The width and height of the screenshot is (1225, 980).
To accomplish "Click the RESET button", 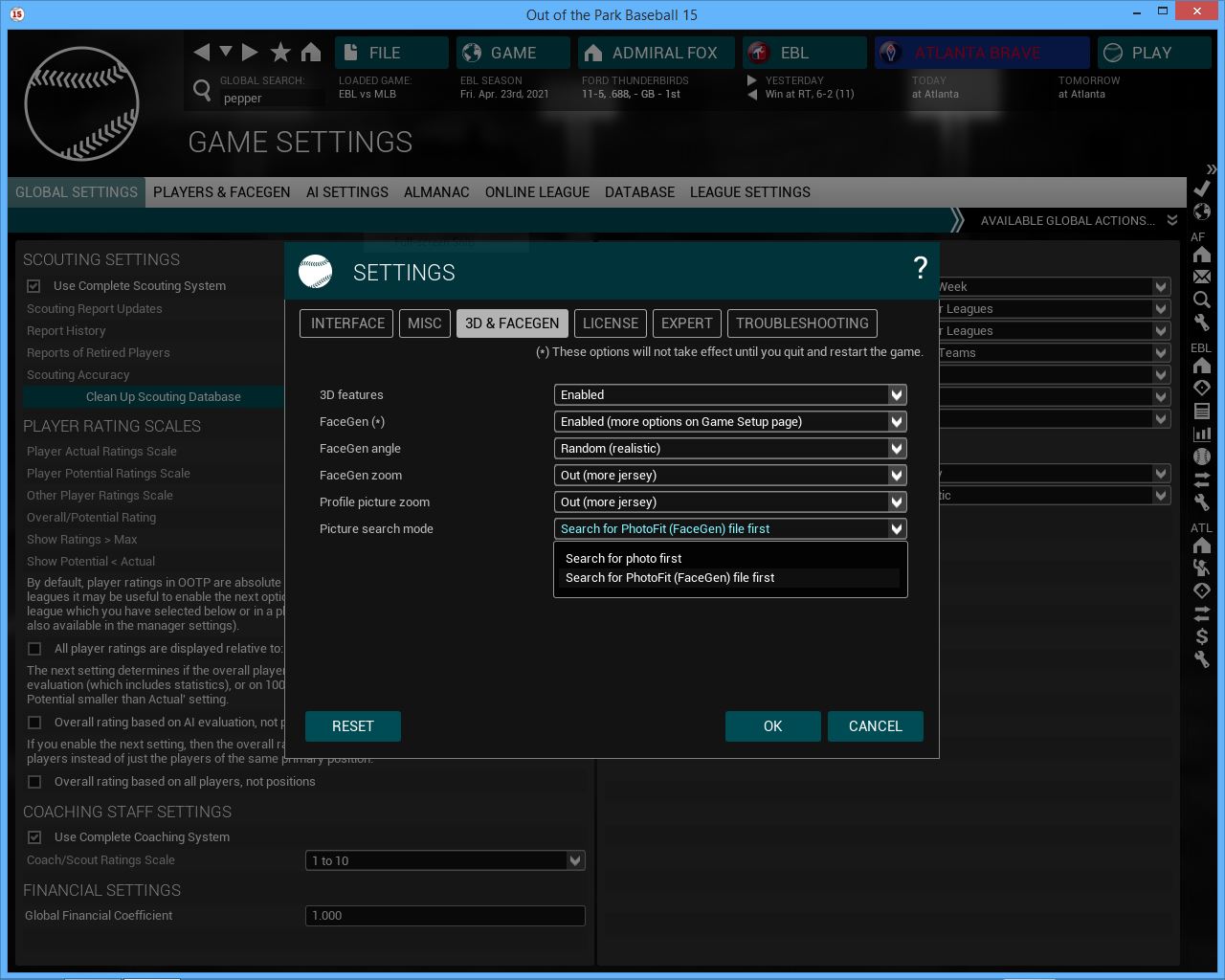I will point(352,726).
